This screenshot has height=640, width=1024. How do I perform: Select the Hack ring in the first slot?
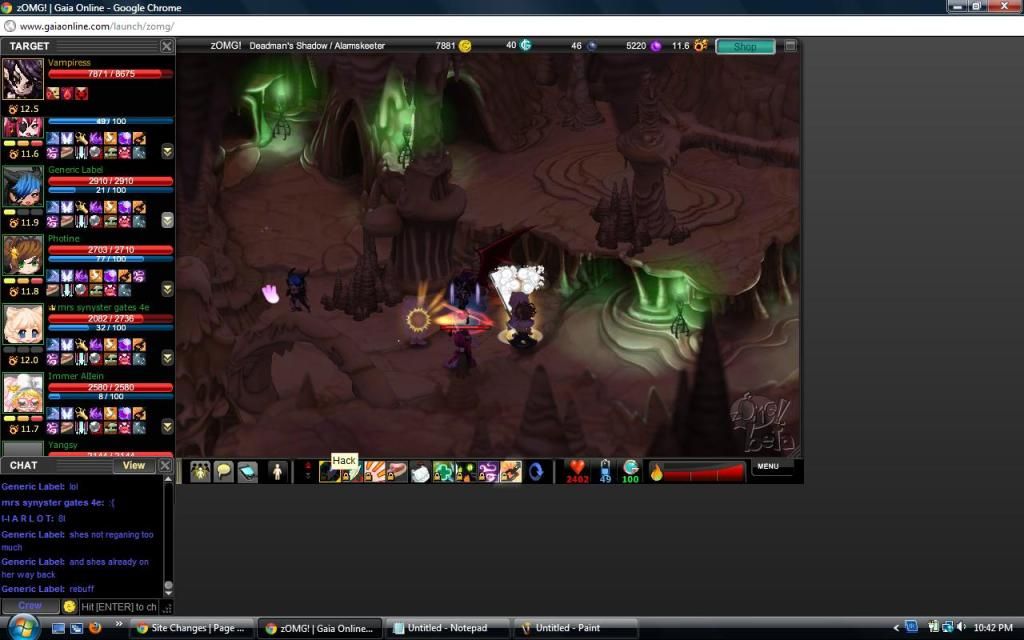329,472
